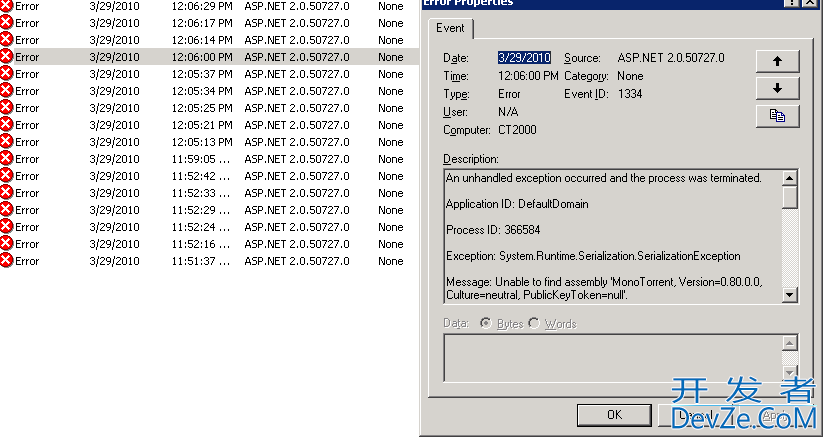The image size is (827, 440).
Task: Switch to the Event tab
Action: point(450,28)
